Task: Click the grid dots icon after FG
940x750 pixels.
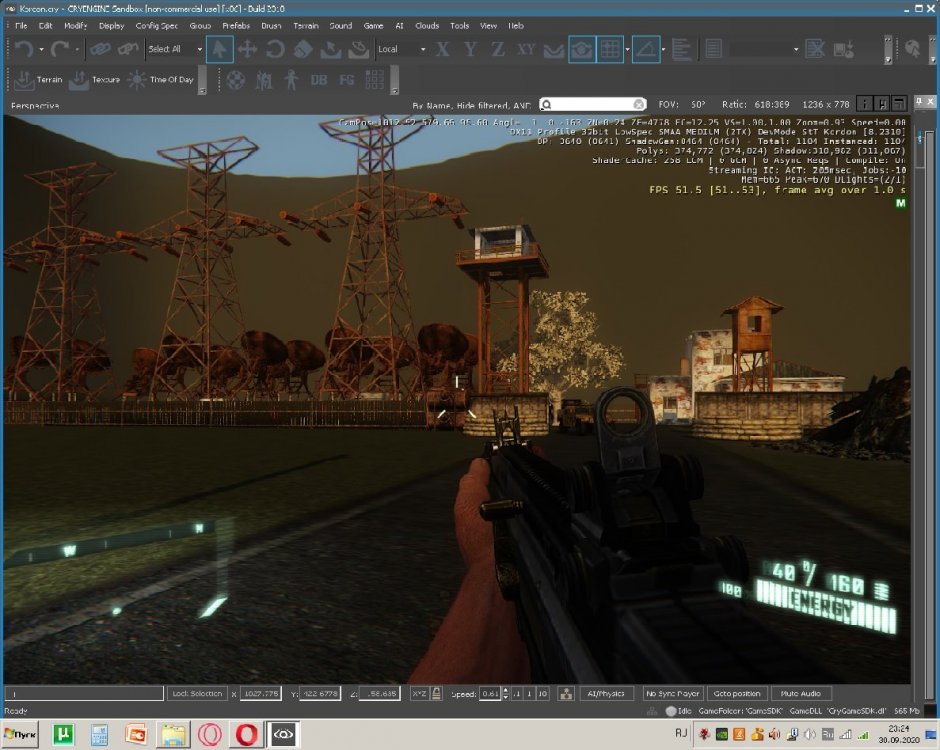Action: pyautogui.click(x=374, y=80)
